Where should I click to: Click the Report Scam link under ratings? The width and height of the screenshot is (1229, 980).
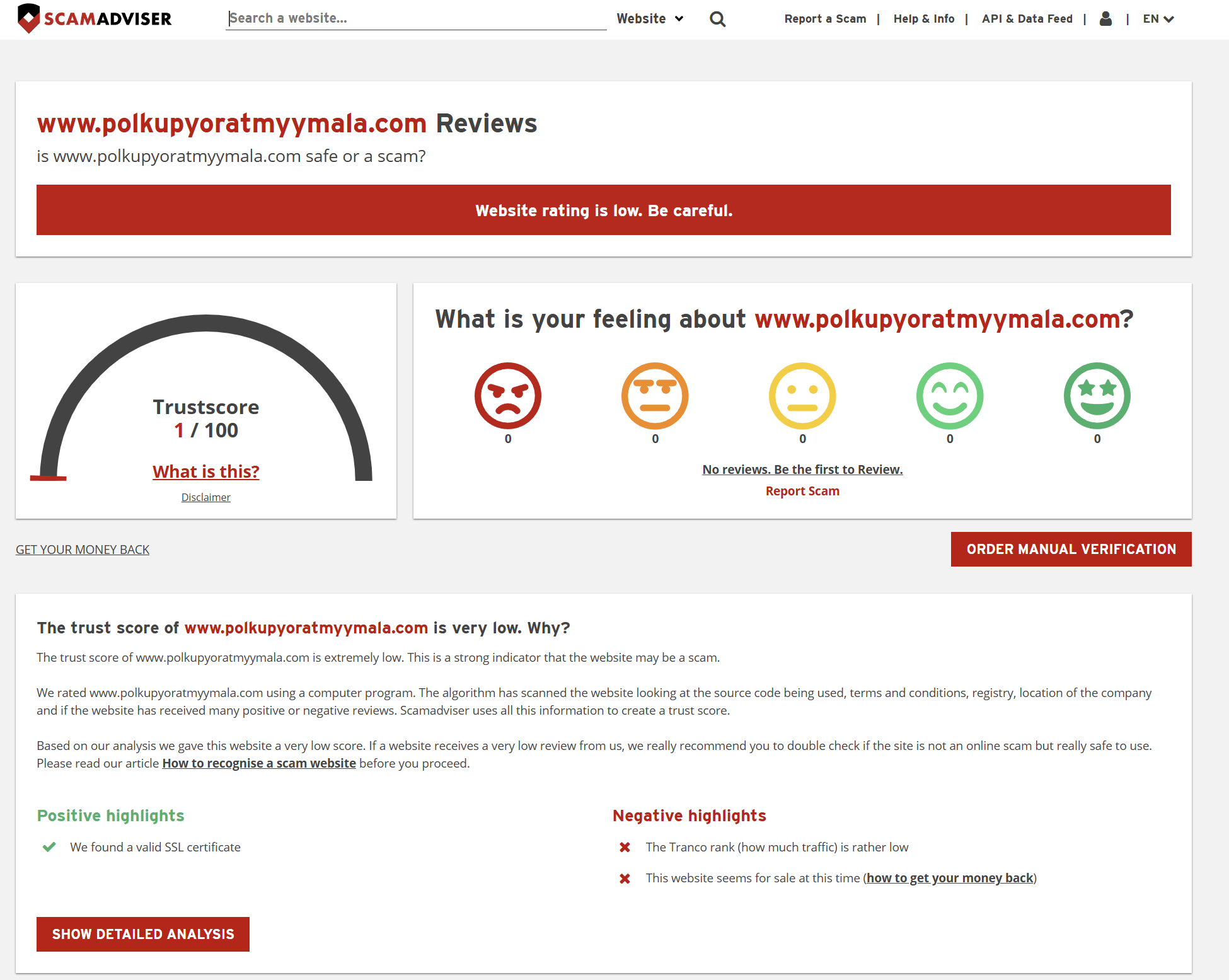pos(802,491)
